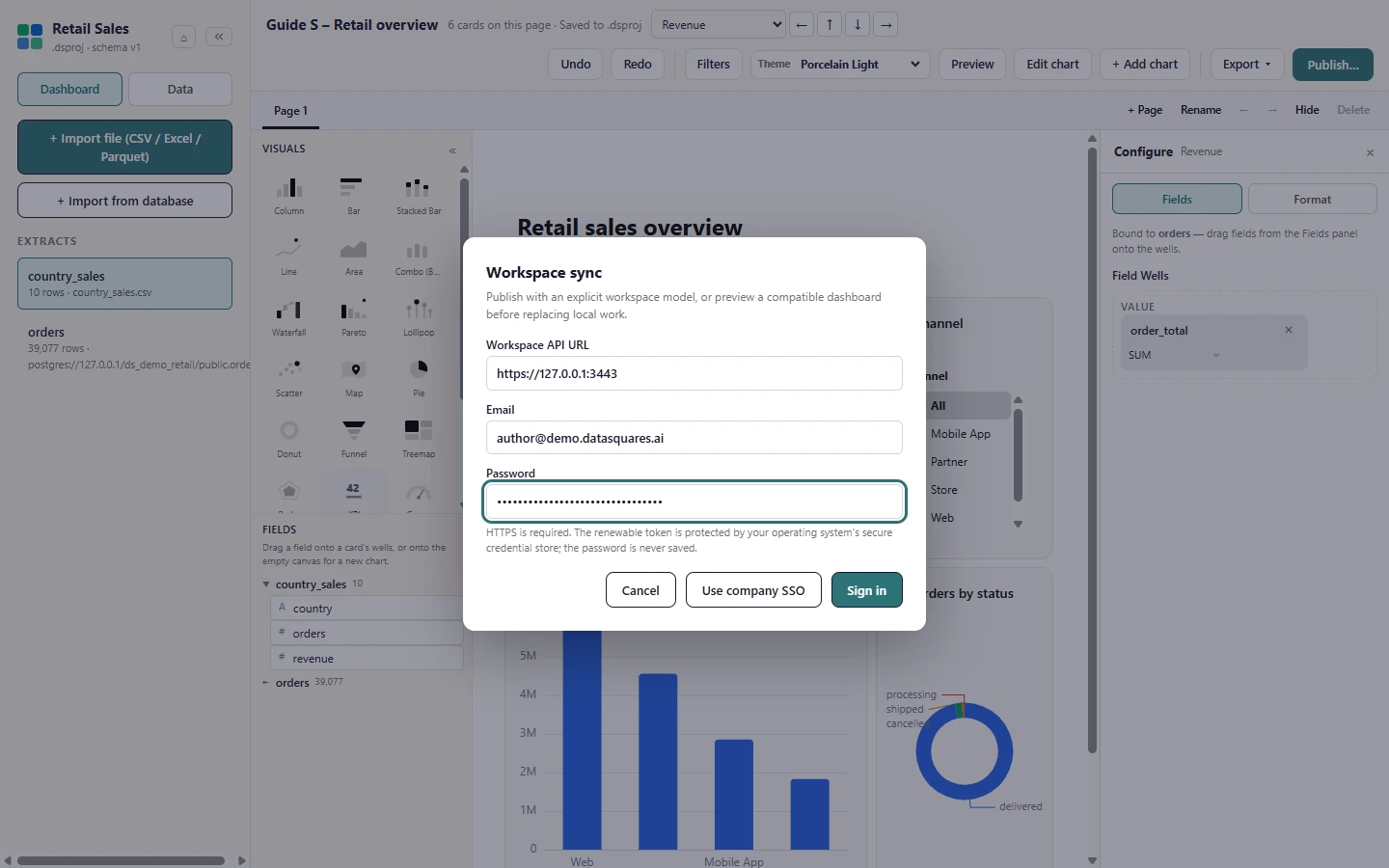The image size is (1389, 868).
Task: Select the country_sales extract
Action: (124, 284)
